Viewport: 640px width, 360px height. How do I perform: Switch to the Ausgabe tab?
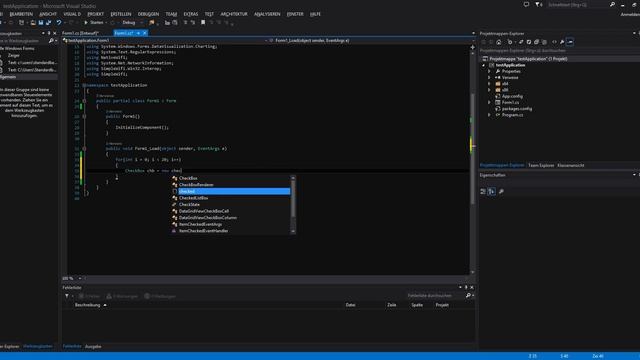(x=93, y=347)
